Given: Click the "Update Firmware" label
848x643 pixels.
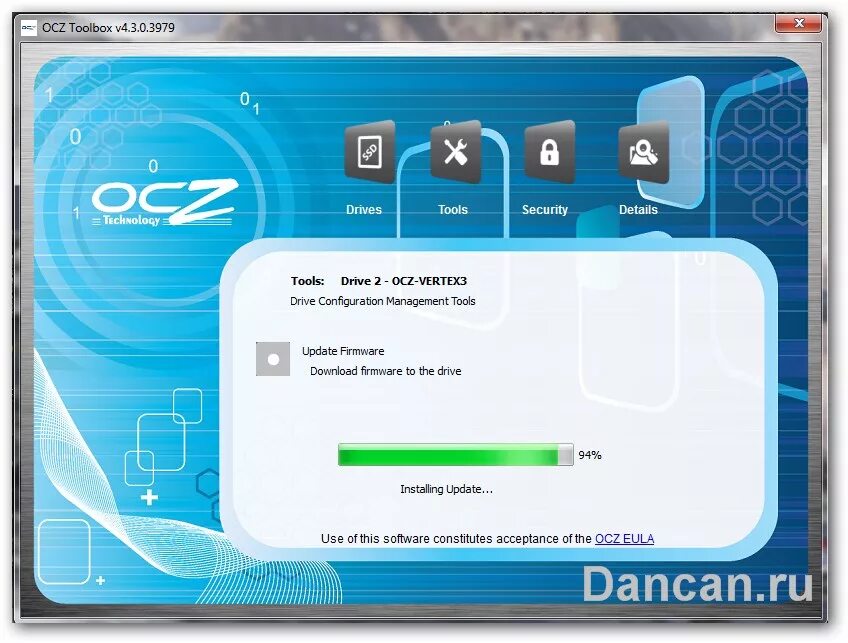Looking at the screenshot, I should [x=343, y=351].
